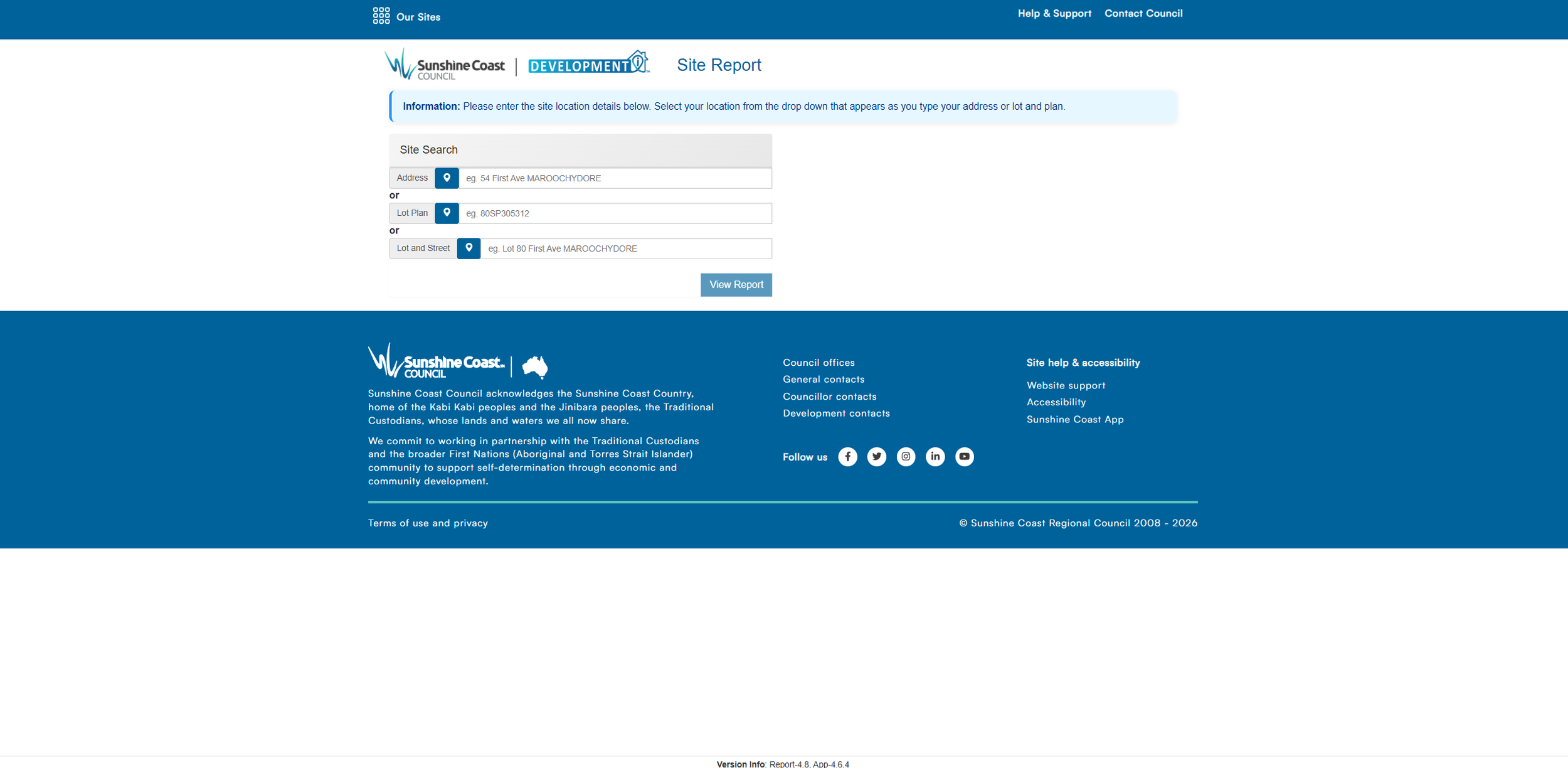Click the Information banner text
The width and height of the screenshot is (1568, 768).
coord(734,107)
